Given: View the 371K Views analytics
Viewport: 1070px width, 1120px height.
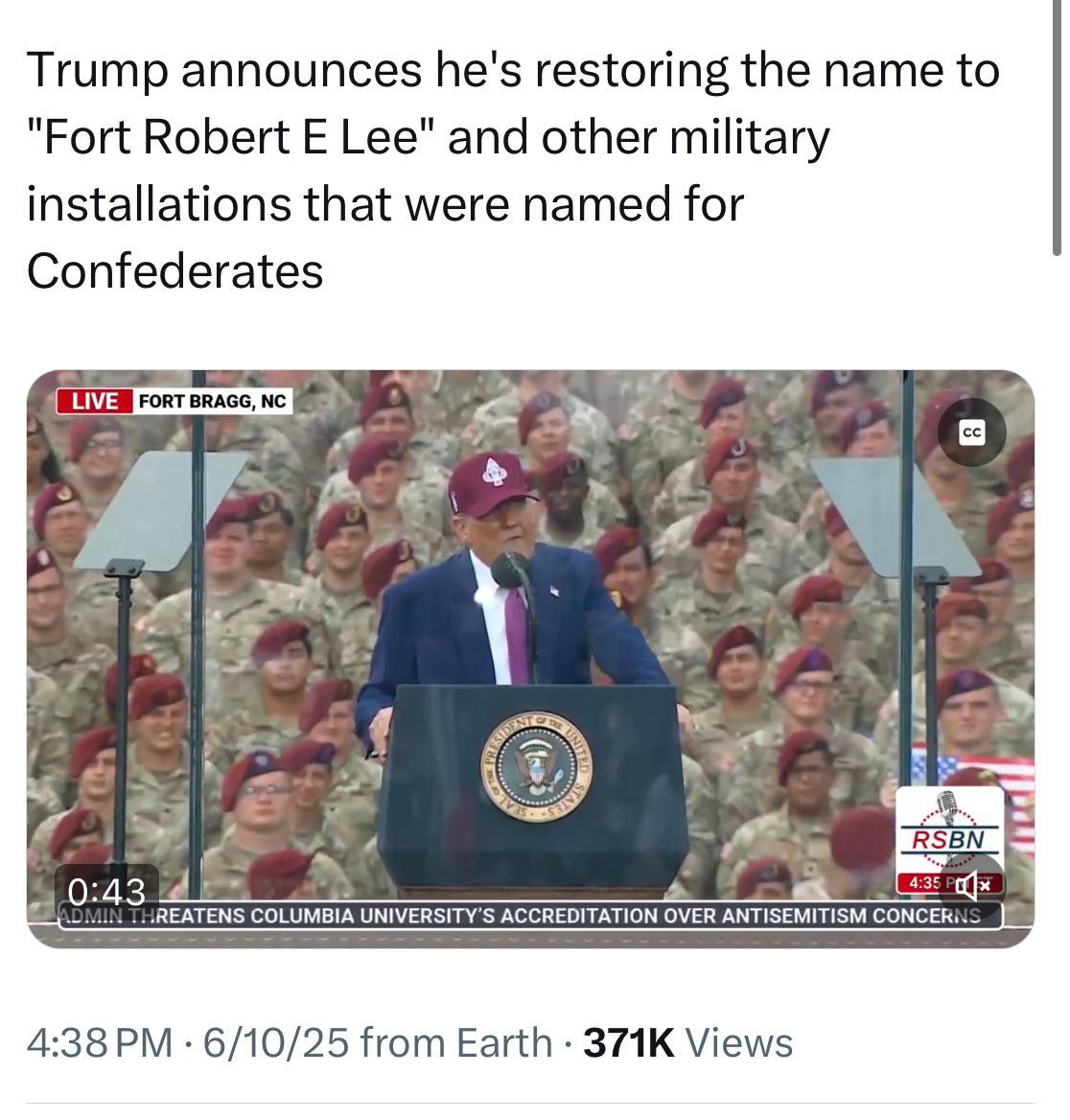Looking at the screenshot, I should [687, 1042].
